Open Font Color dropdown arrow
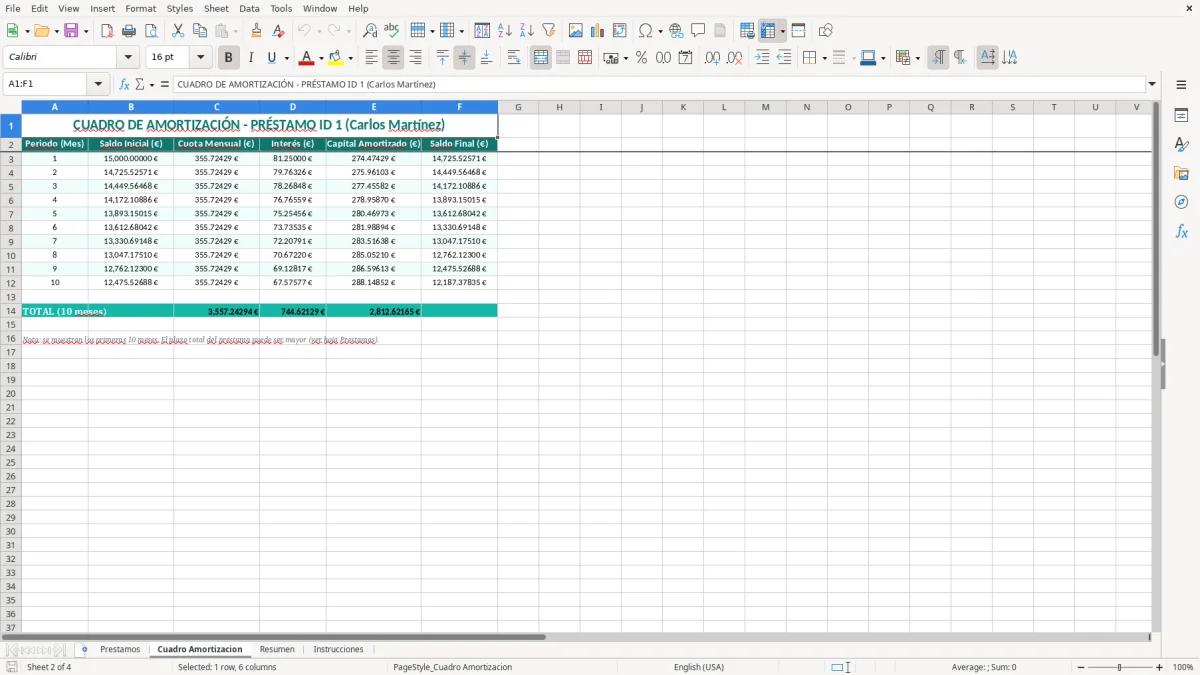Screen dimensions: 1200x675 [321, 58]
